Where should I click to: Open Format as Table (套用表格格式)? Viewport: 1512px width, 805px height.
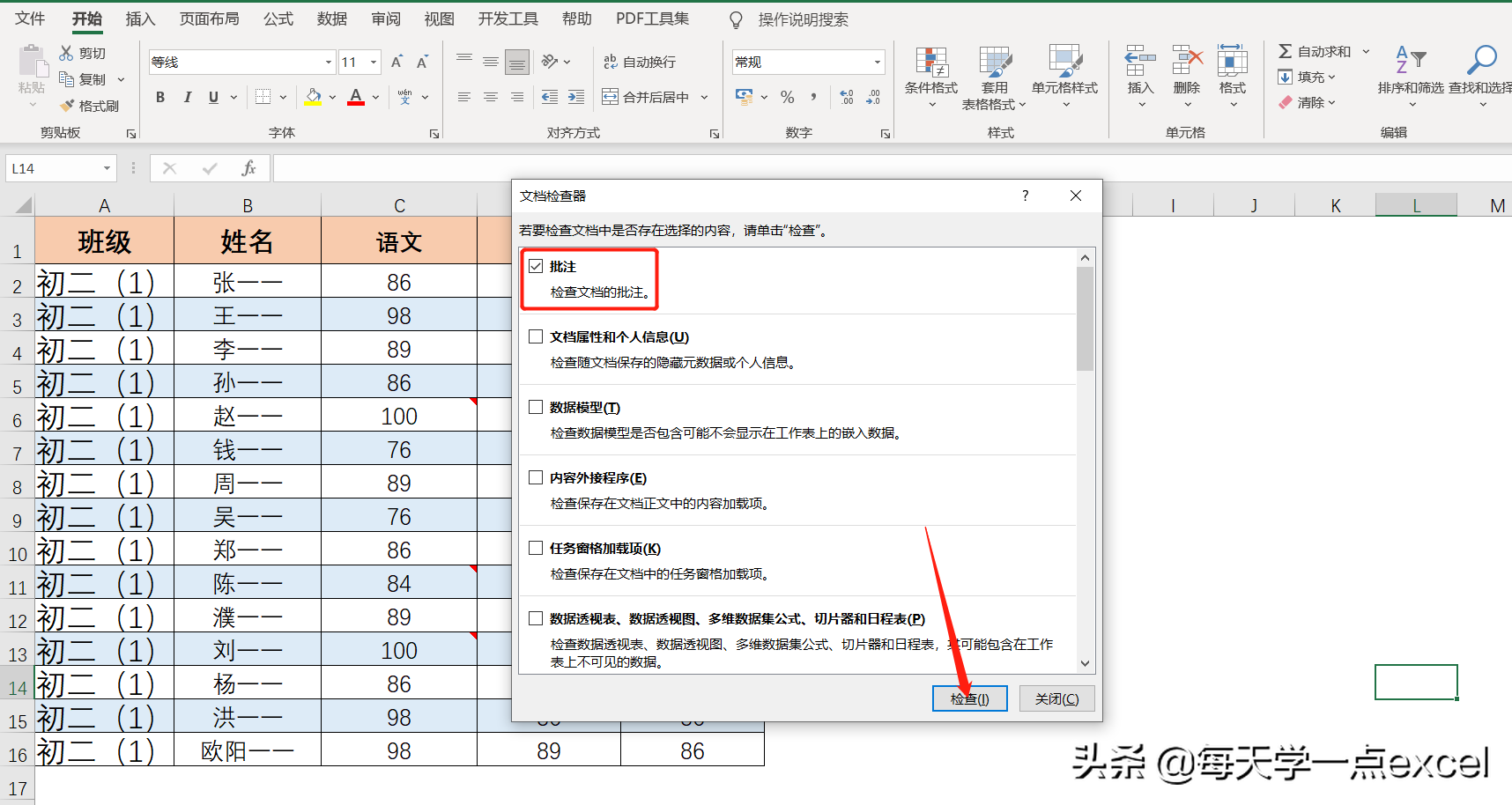(995, 78)
